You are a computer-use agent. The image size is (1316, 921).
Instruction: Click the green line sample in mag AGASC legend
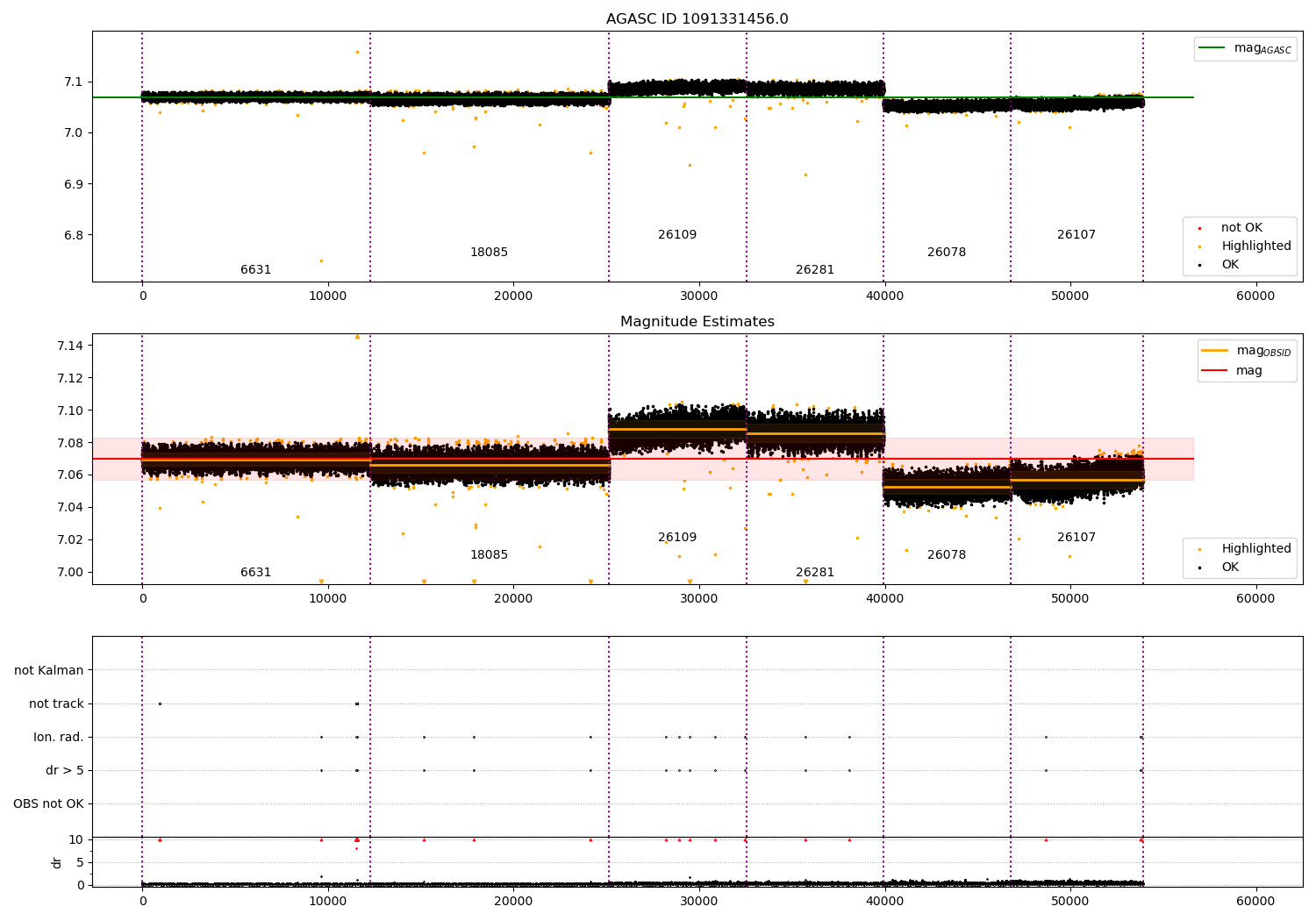(x=1212, y=48)
